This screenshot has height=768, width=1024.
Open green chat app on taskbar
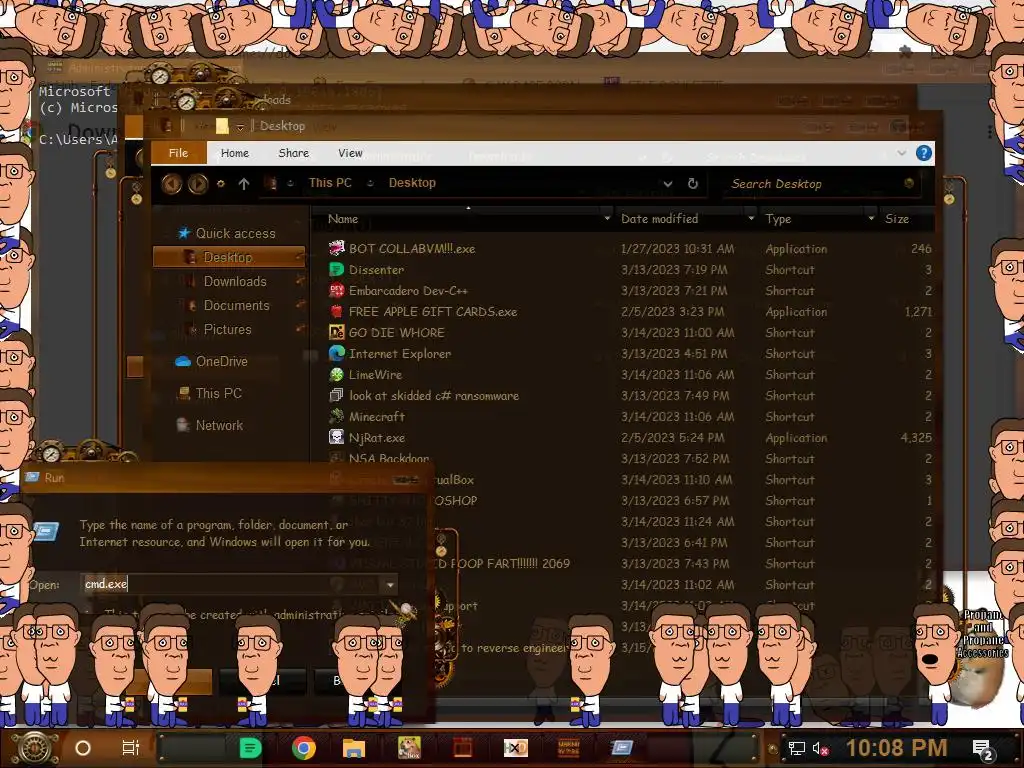coord(250,748)
